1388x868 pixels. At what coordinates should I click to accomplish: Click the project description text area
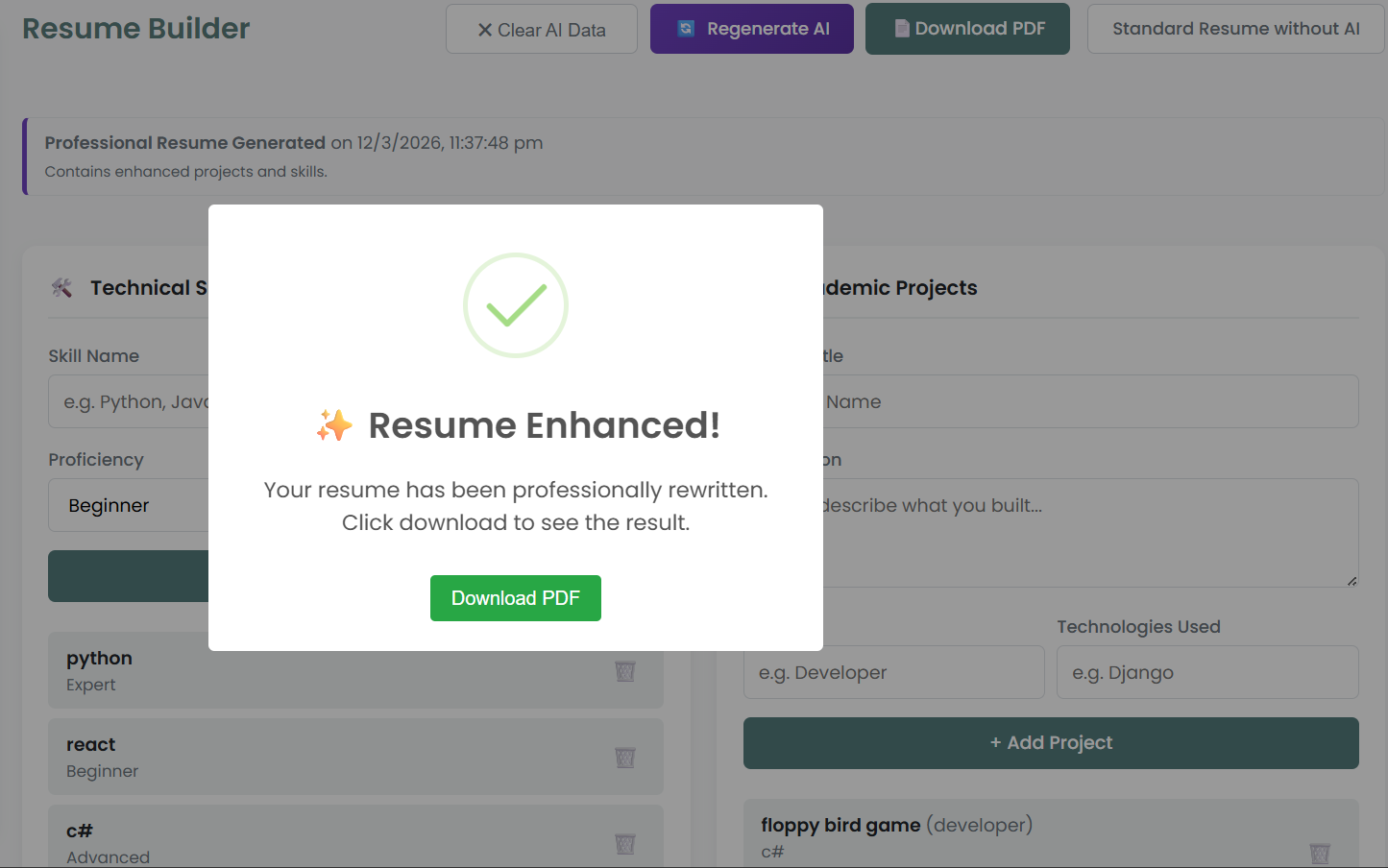tap(1085, 533)
